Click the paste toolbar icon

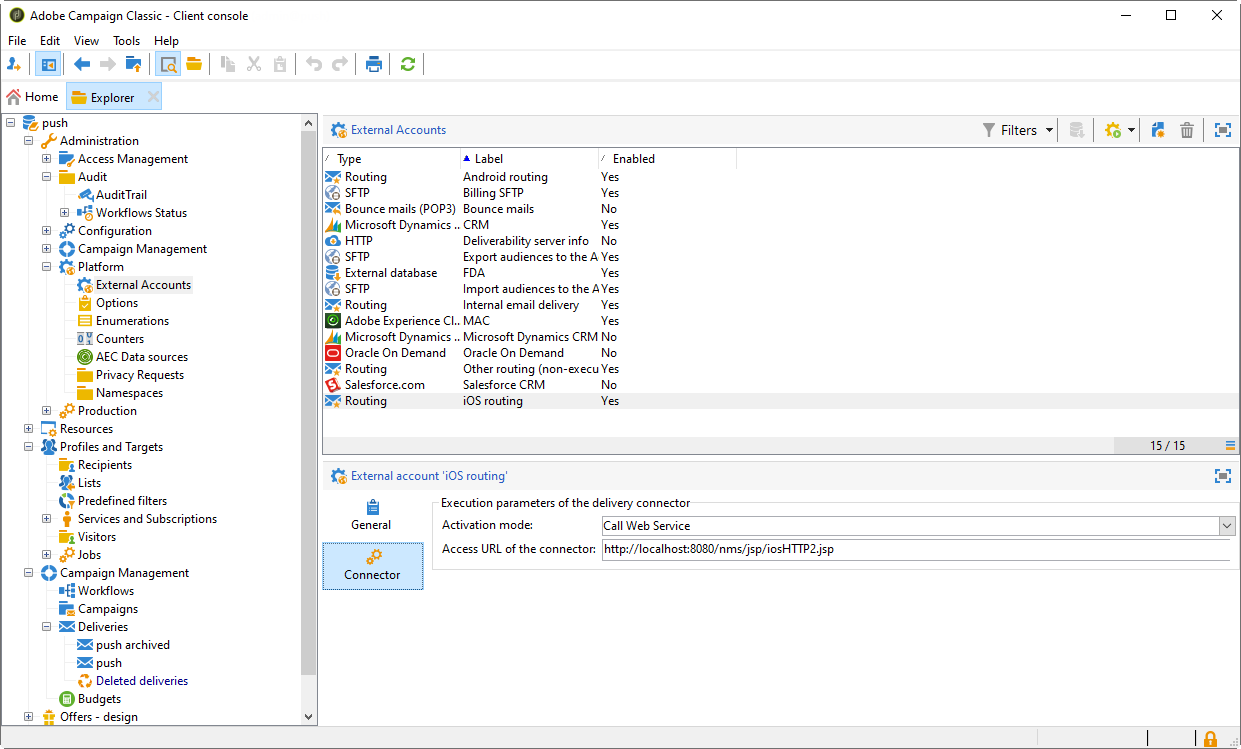(x=280, y=64)
